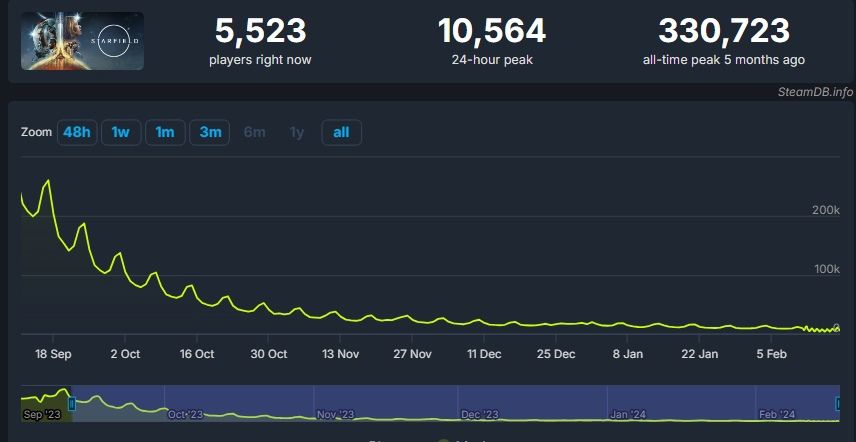This screenshot has width=856, height=442.
Task: Click the Zoom label text
Action: coord(37,132)
